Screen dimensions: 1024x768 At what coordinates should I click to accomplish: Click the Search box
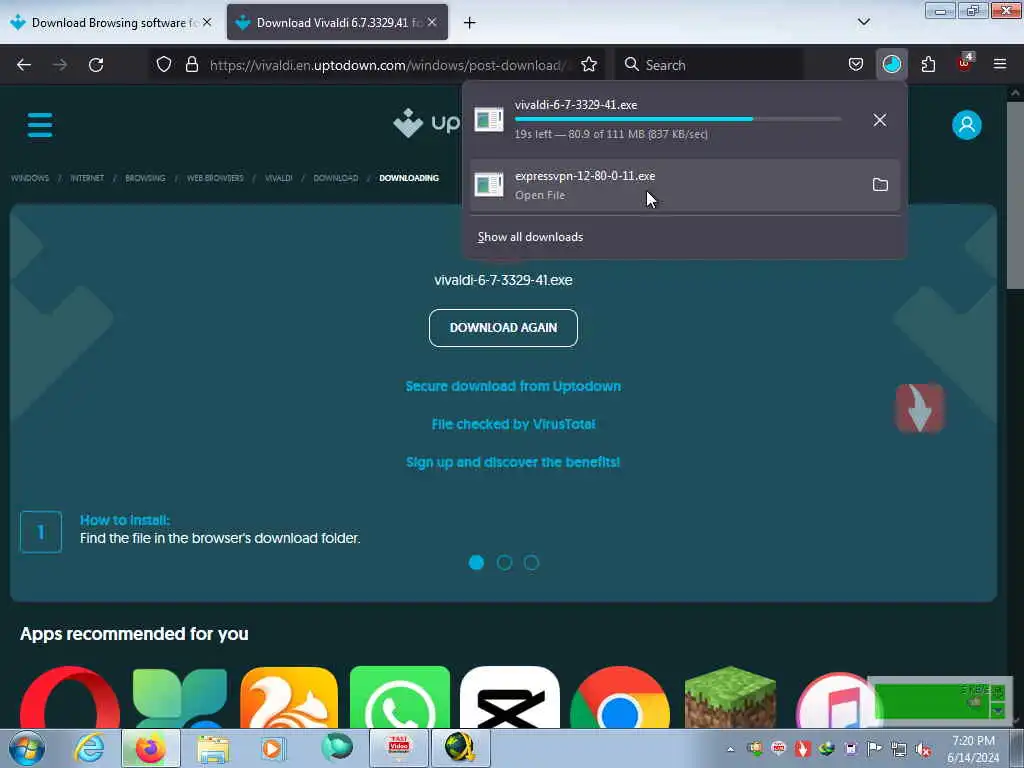click(x=709, y=65)
